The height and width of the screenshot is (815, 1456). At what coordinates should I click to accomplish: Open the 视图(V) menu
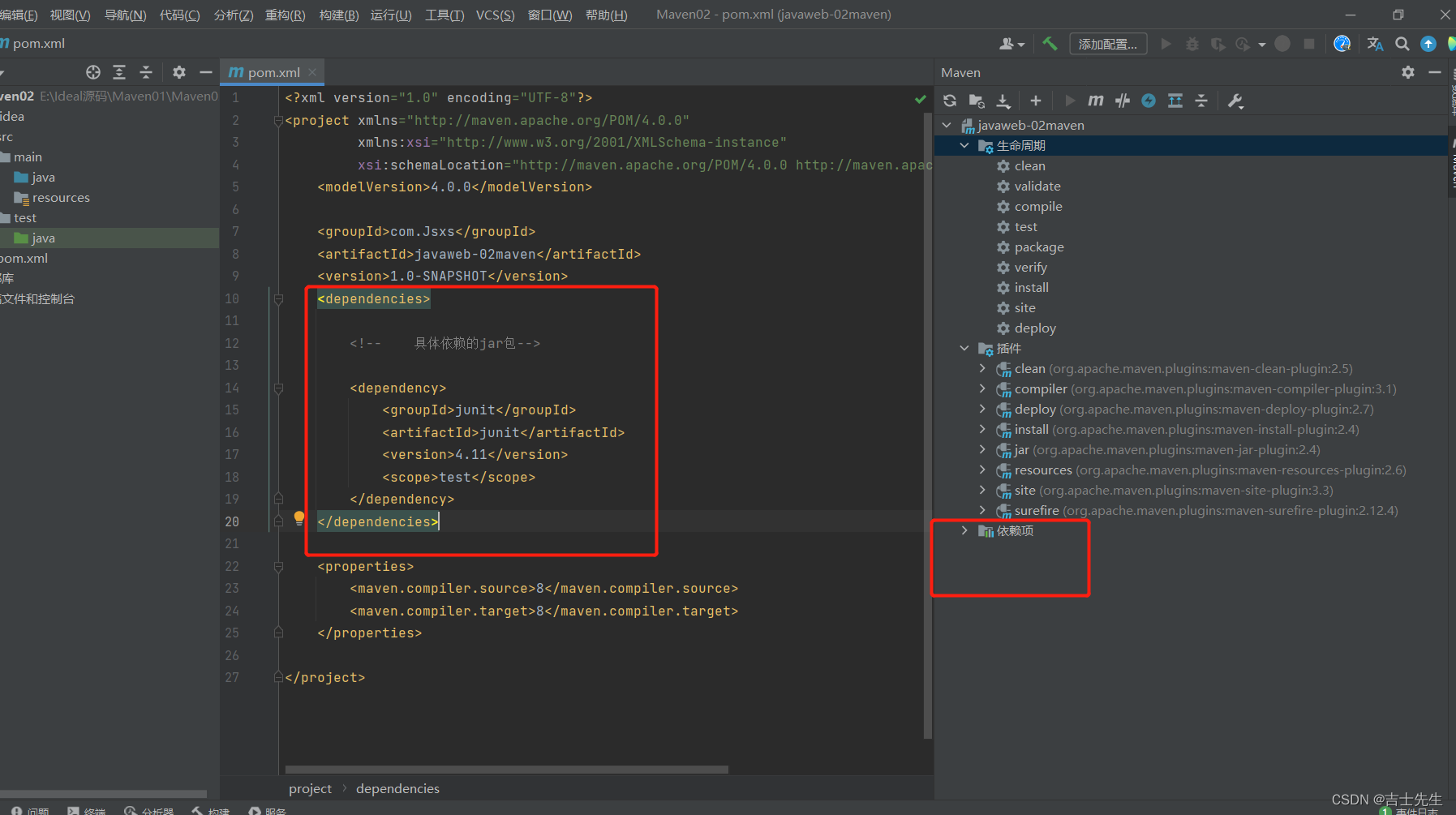[70, 15]
